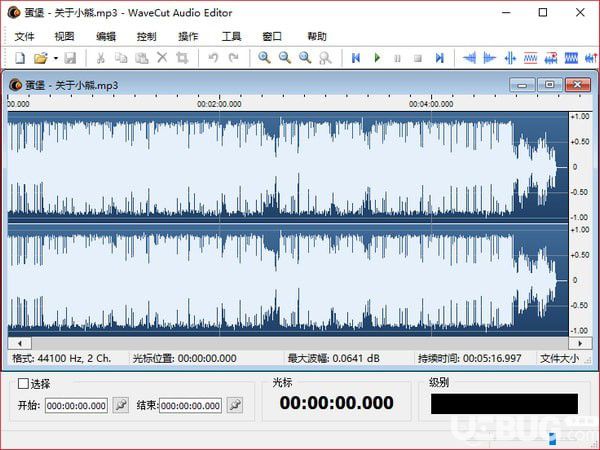Viewport: 600px width, 450px height.
Task: Click the document window title icon
Action: (15, 85)
